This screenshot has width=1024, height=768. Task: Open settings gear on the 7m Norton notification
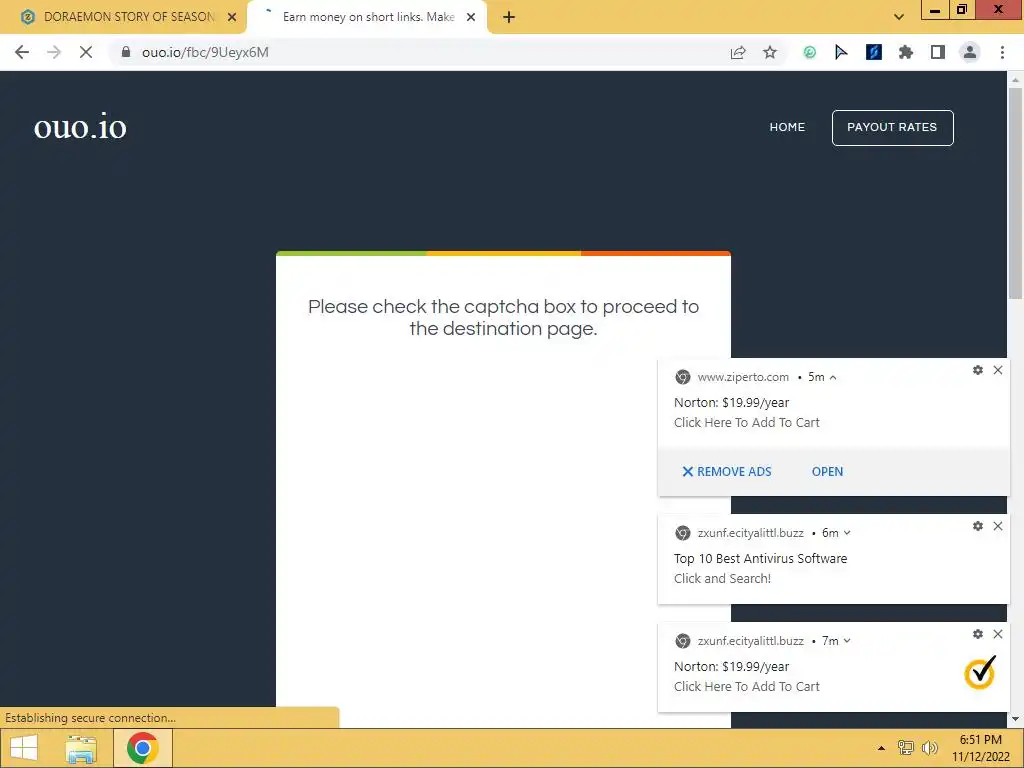coord(978,634)
